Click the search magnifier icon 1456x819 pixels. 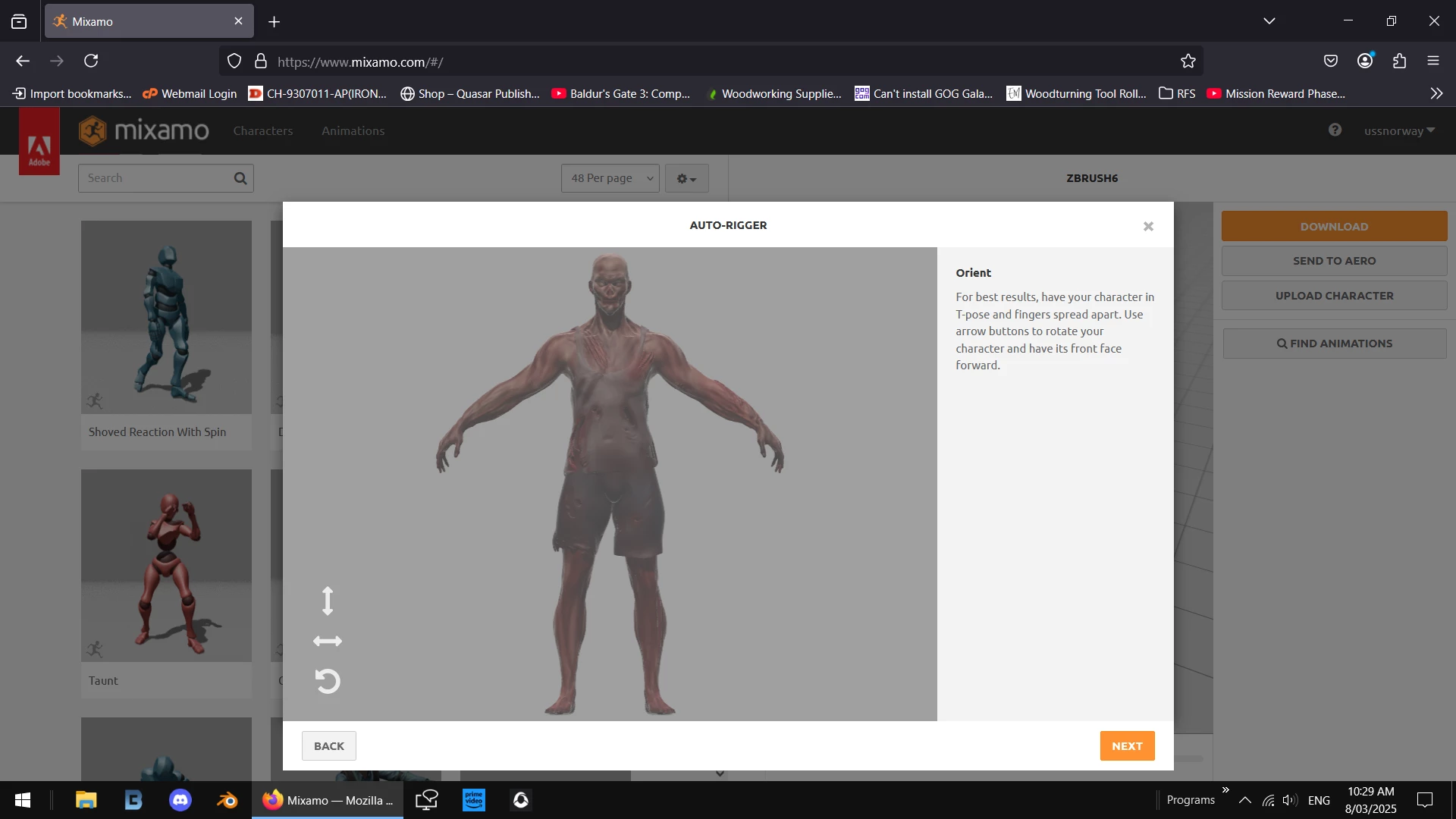(240, 178)
